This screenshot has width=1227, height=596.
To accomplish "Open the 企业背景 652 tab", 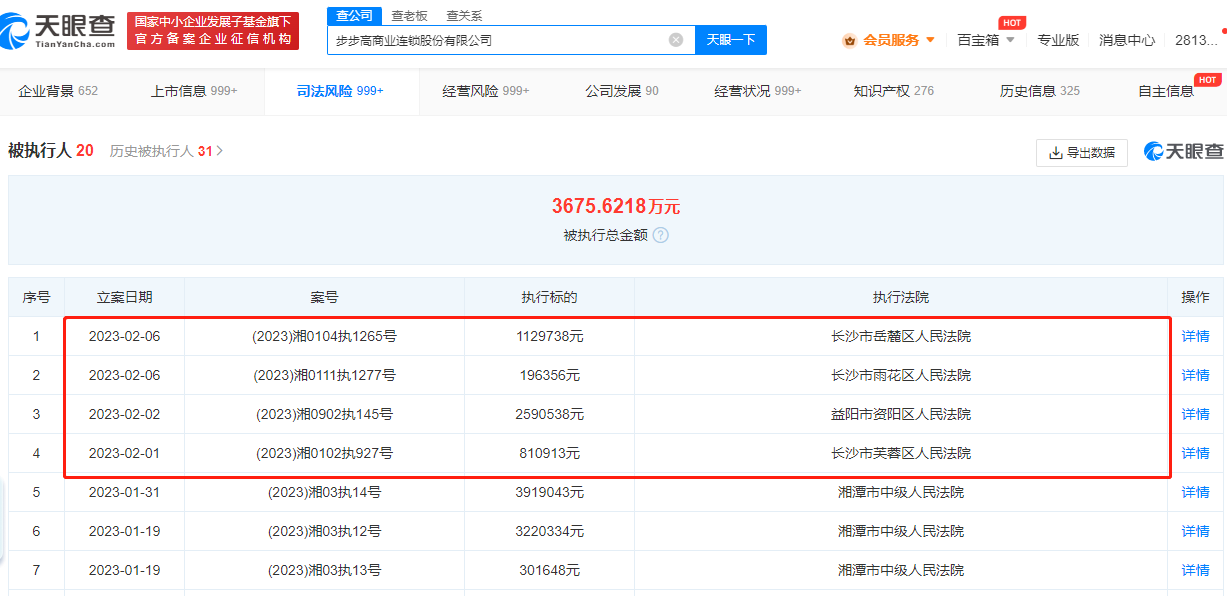I will coord(58,91).
